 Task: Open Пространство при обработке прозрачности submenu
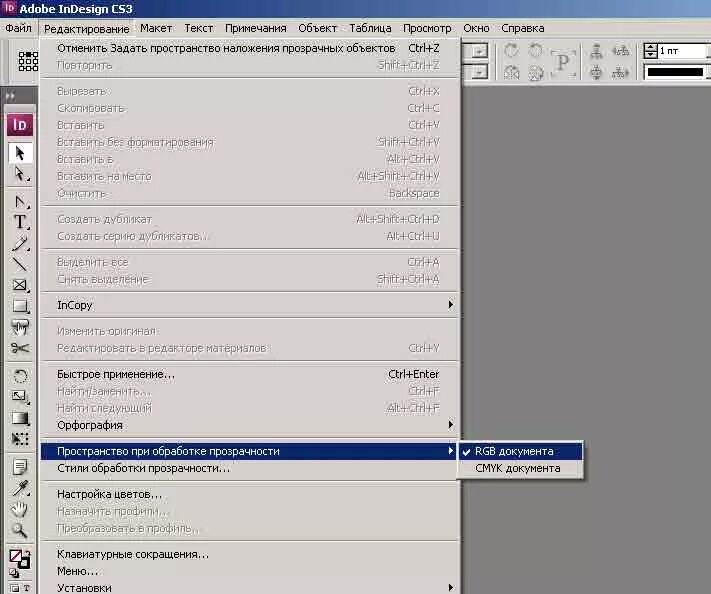tap(250, 451)
